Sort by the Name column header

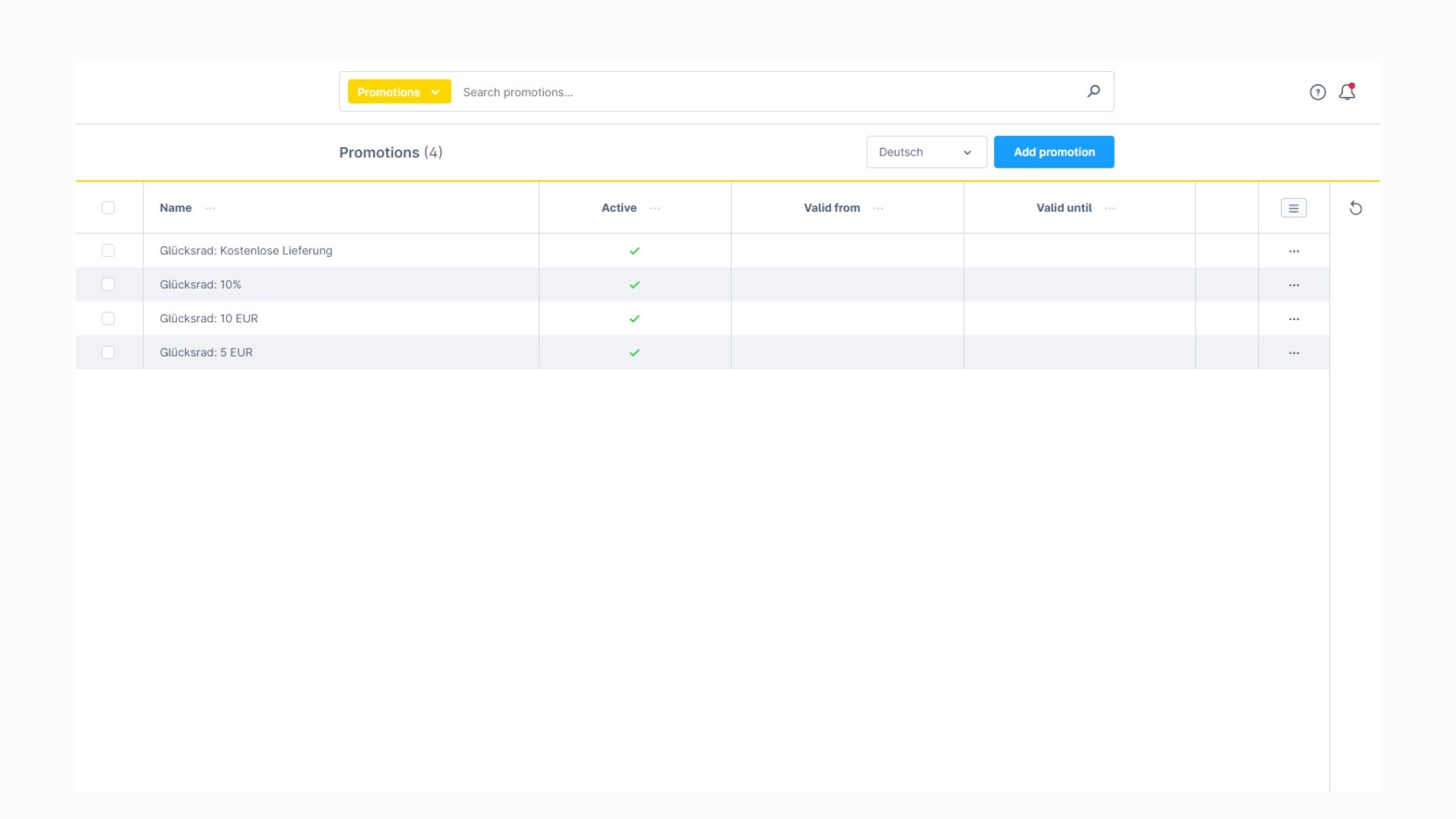click(175, 208)
